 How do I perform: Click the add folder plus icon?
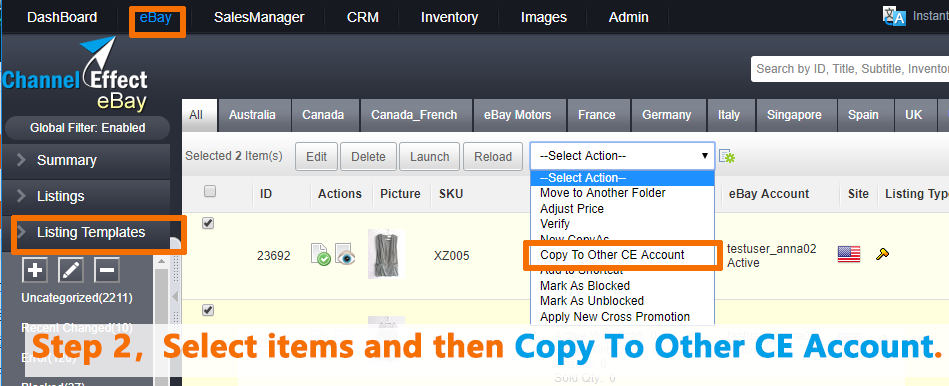pyautogui.click(x=34, y=270)
